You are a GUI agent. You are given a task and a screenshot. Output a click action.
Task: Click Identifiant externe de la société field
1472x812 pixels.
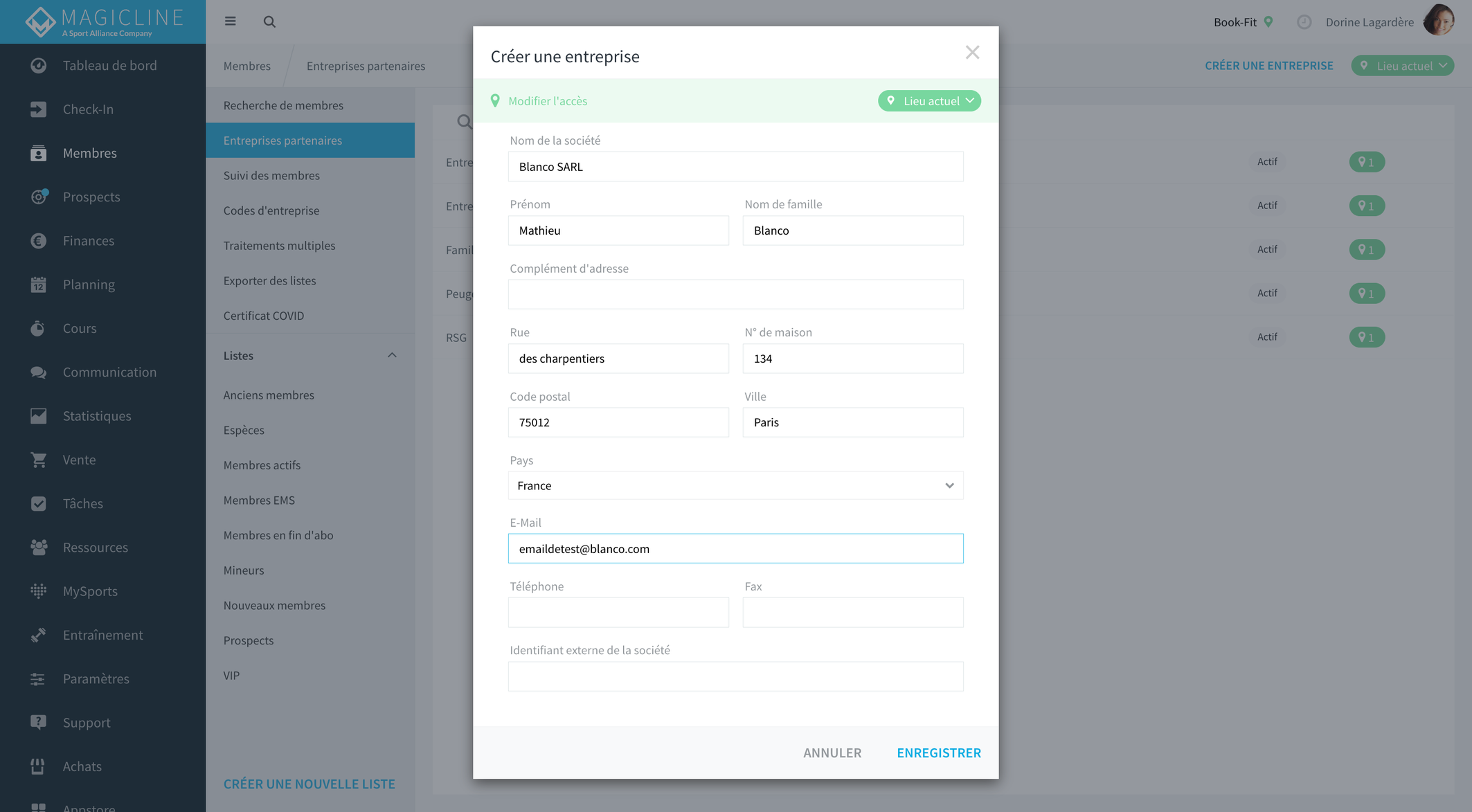735,676
